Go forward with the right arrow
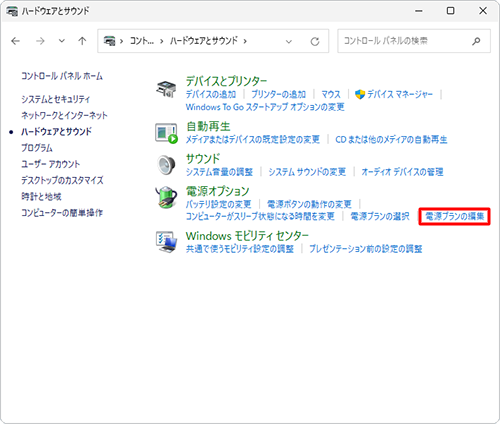Viewport: 500px width, 424px height. click(x=40, y=41)
